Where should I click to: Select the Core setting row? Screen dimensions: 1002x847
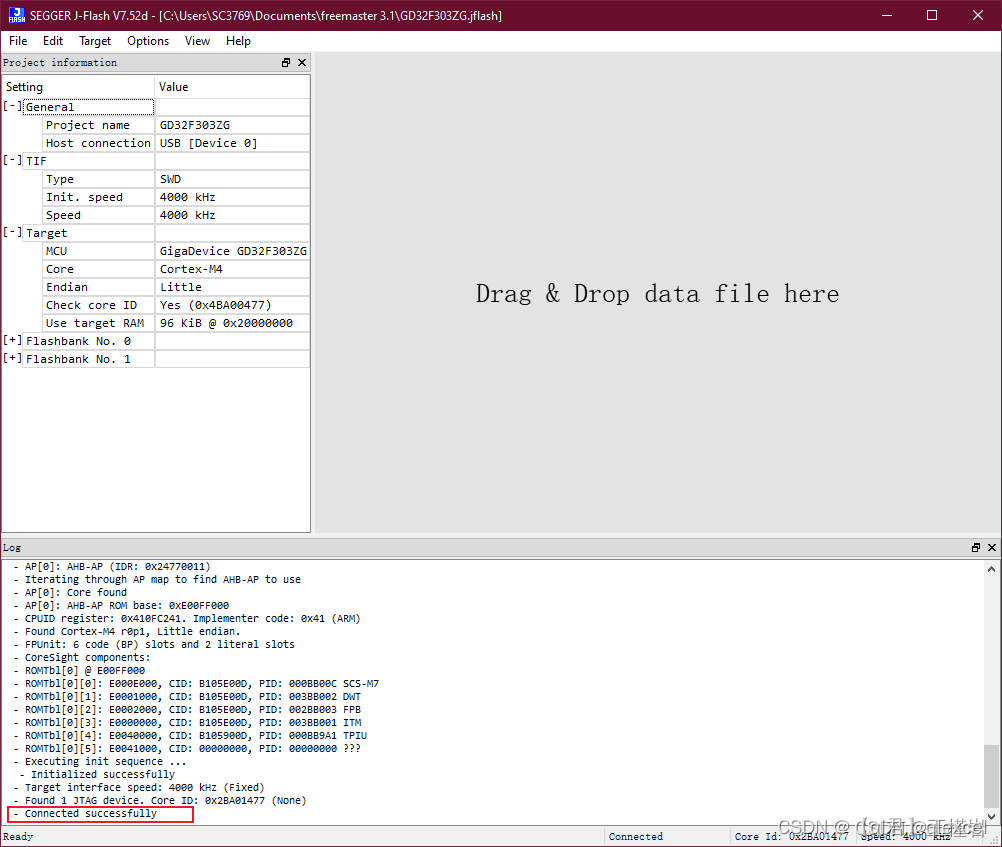click(x=98, y=269)
